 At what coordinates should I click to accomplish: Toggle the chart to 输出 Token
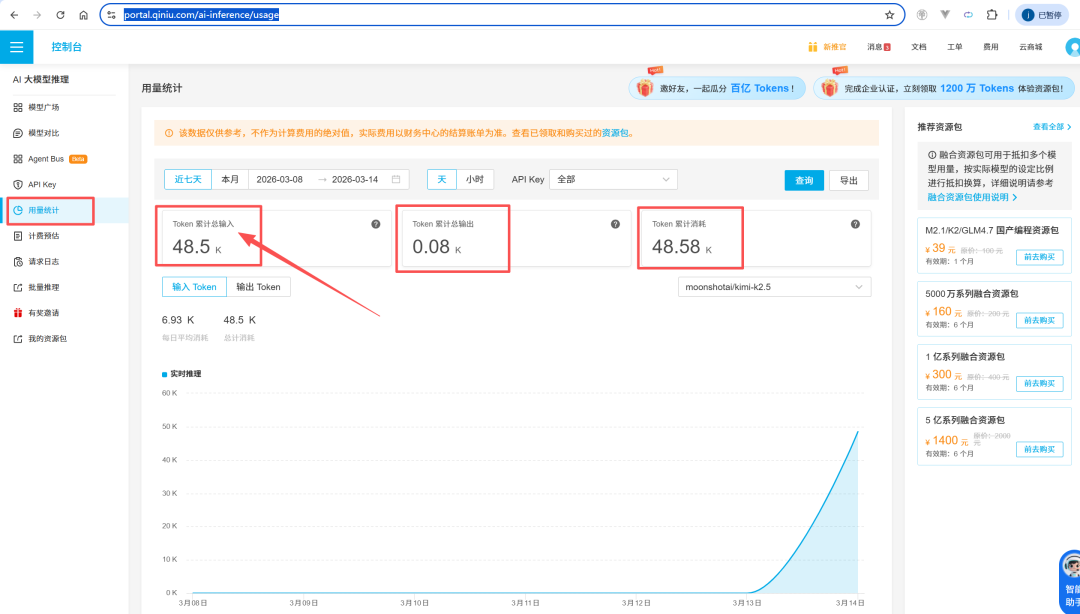pos(258,287)
